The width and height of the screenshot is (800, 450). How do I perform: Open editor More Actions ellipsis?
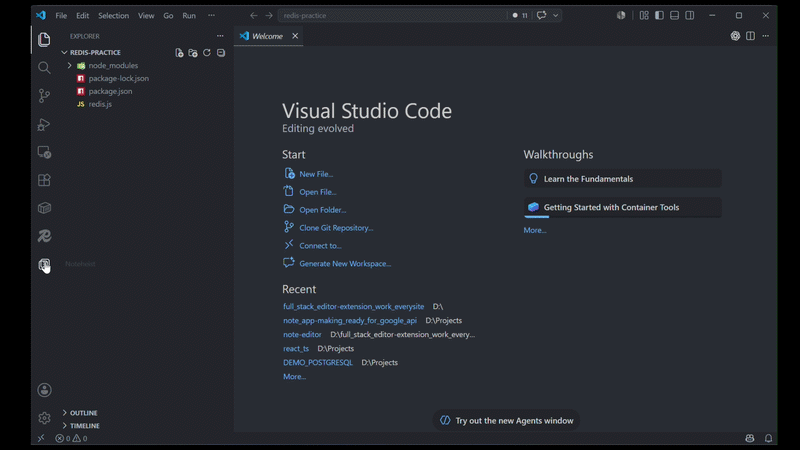click(765, 36)
